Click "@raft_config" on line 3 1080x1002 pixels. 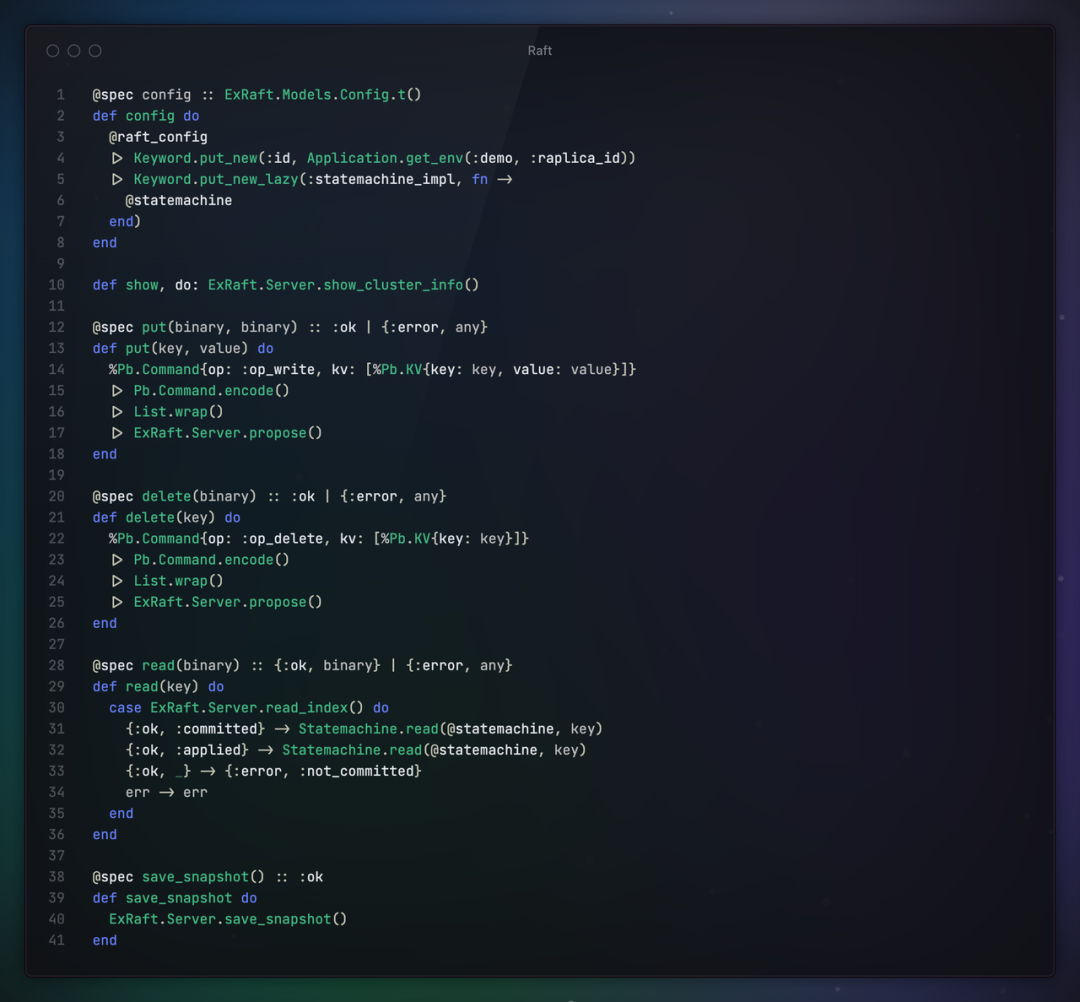tap(158, 137)
